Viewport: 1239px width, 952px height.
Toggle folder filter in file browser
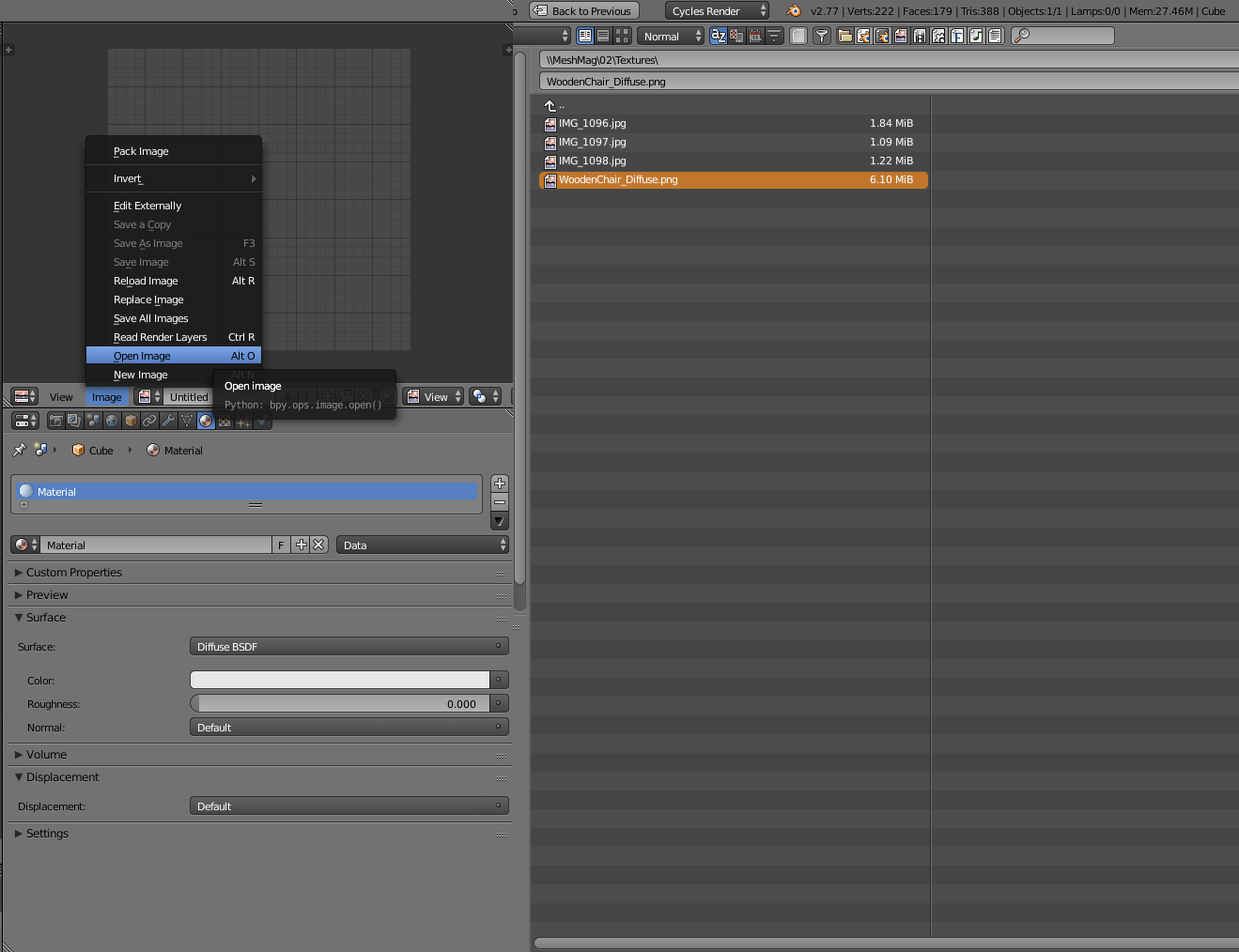tap(844, 36)
